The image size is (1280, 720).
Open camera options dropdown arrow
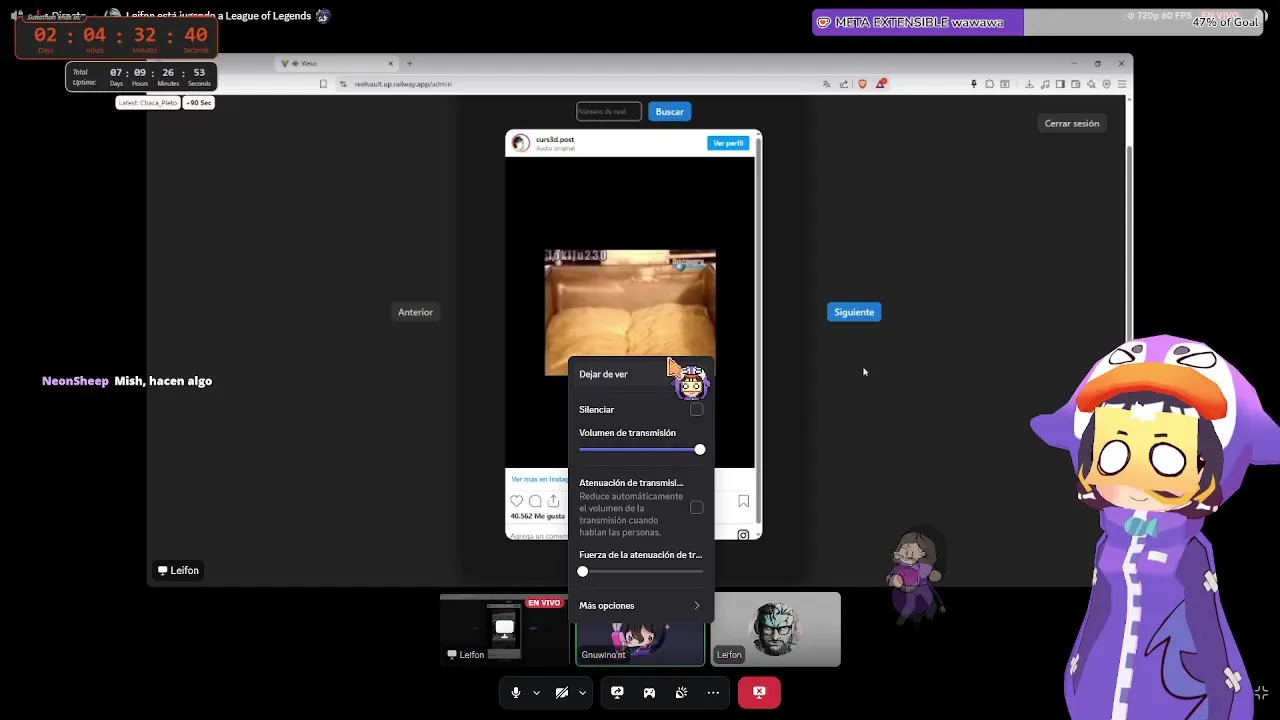click(582, 692)
